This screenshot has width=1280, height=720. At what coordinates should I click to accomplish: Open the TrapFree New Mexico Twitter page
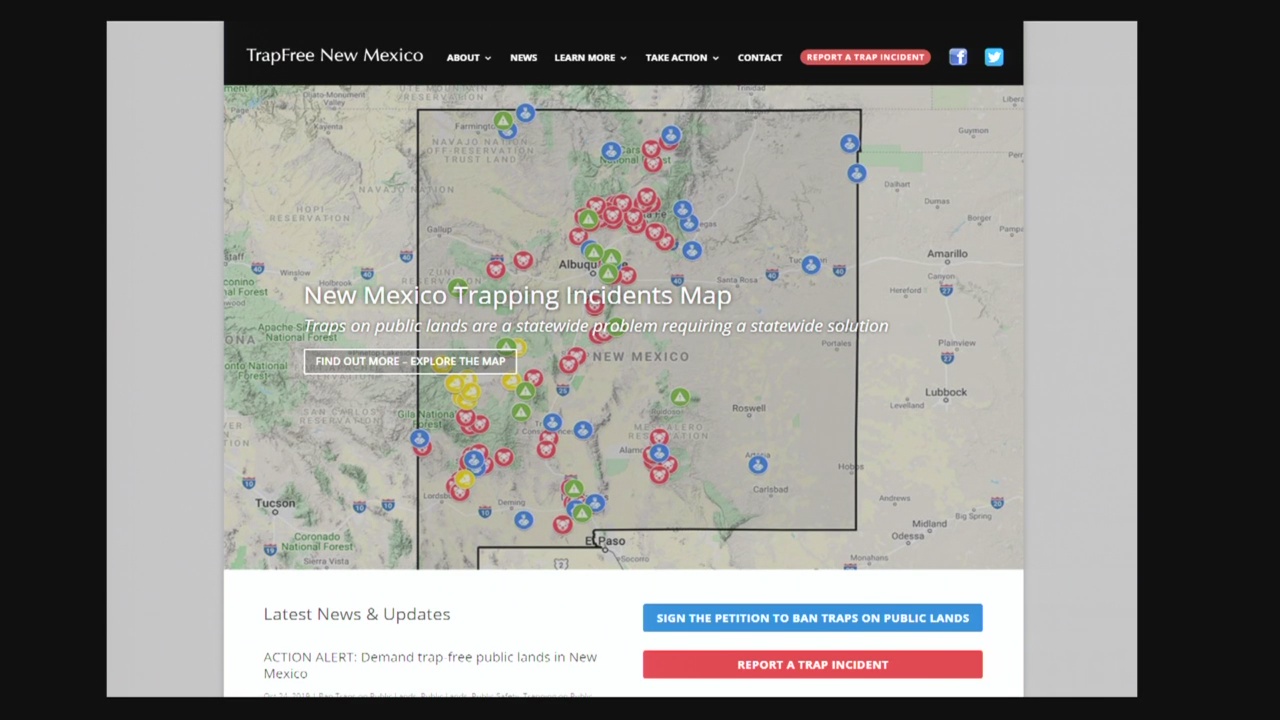coord(993,57)
